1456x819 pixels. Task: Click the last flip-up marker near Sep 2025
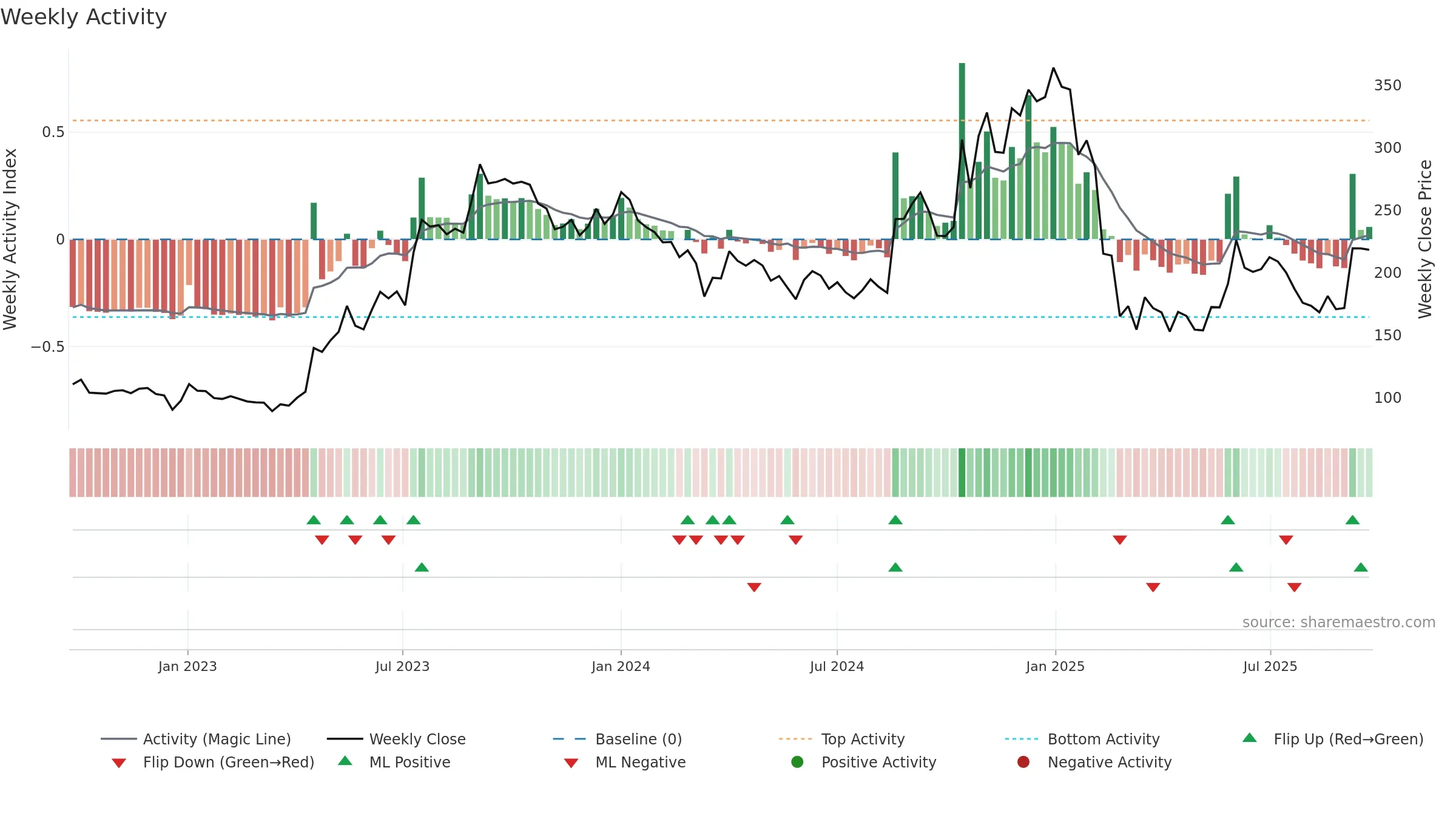1352,520
